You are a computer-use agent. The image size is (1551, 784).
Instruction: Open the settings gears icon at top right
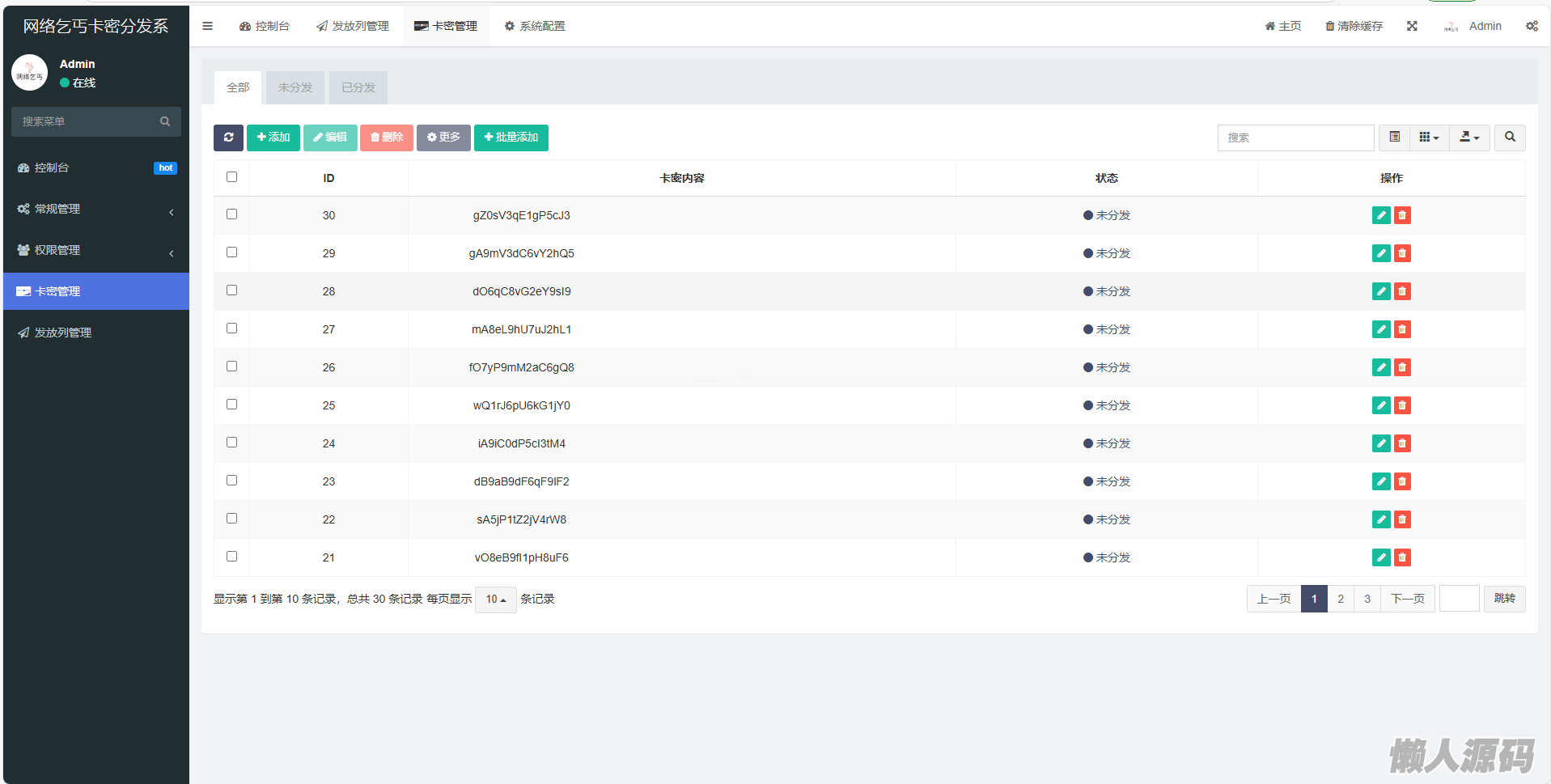1532,26
